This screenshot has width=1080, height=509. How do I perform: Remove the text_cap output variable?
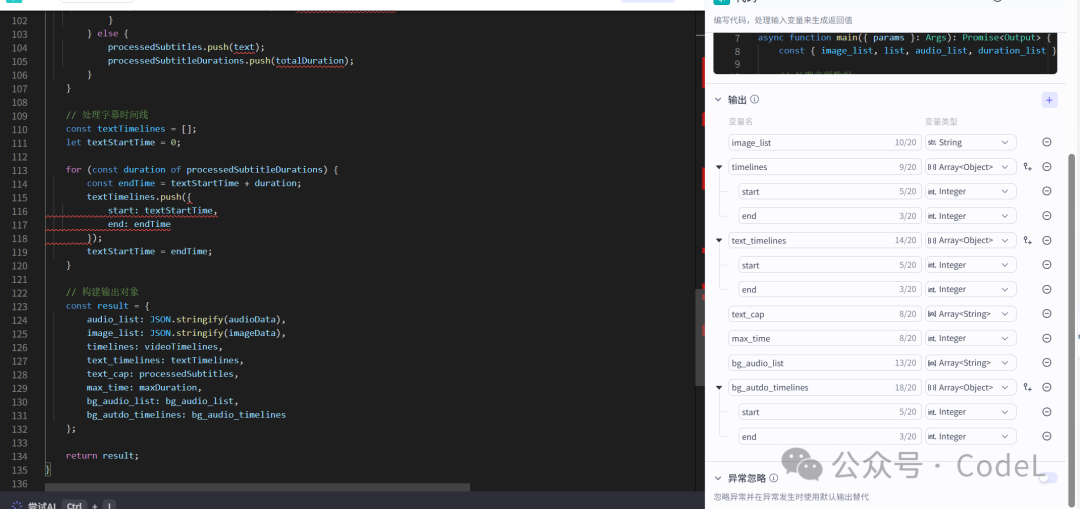(1046, 314)
